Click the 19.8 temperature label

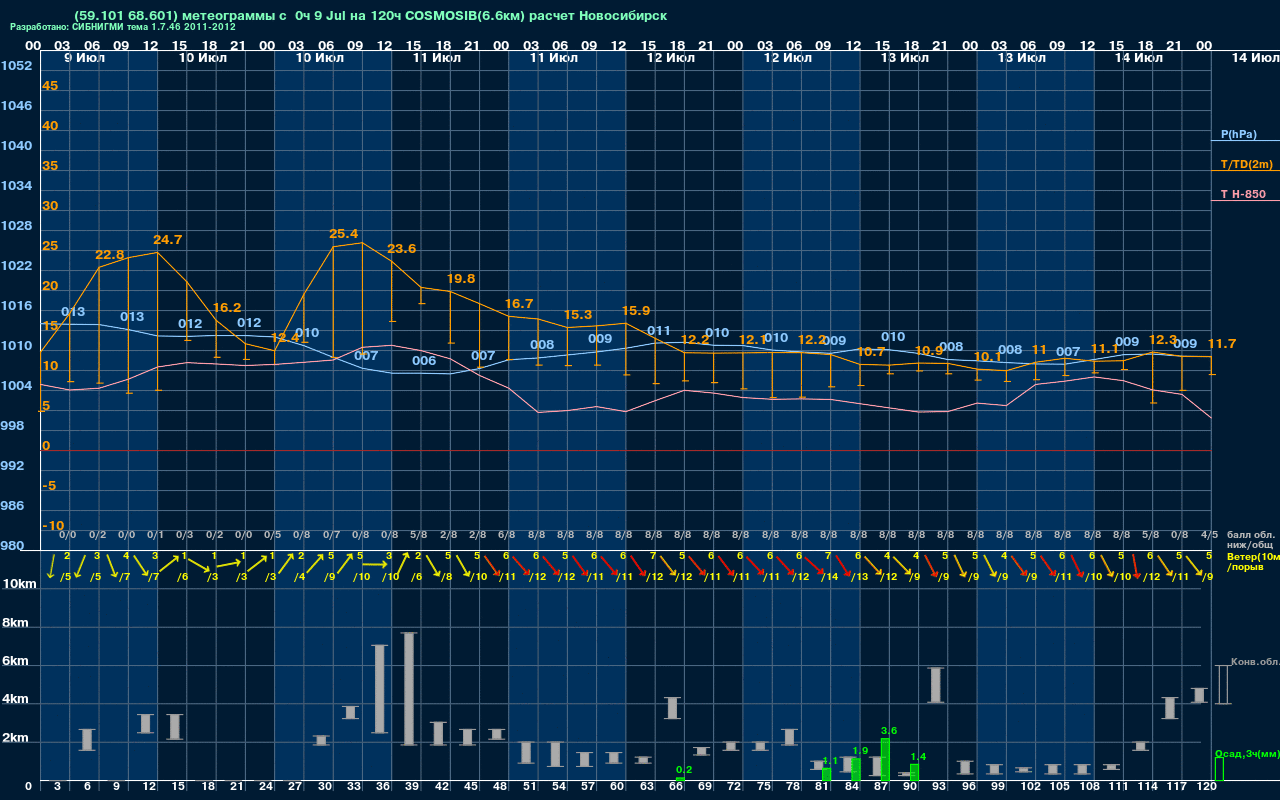461,279
